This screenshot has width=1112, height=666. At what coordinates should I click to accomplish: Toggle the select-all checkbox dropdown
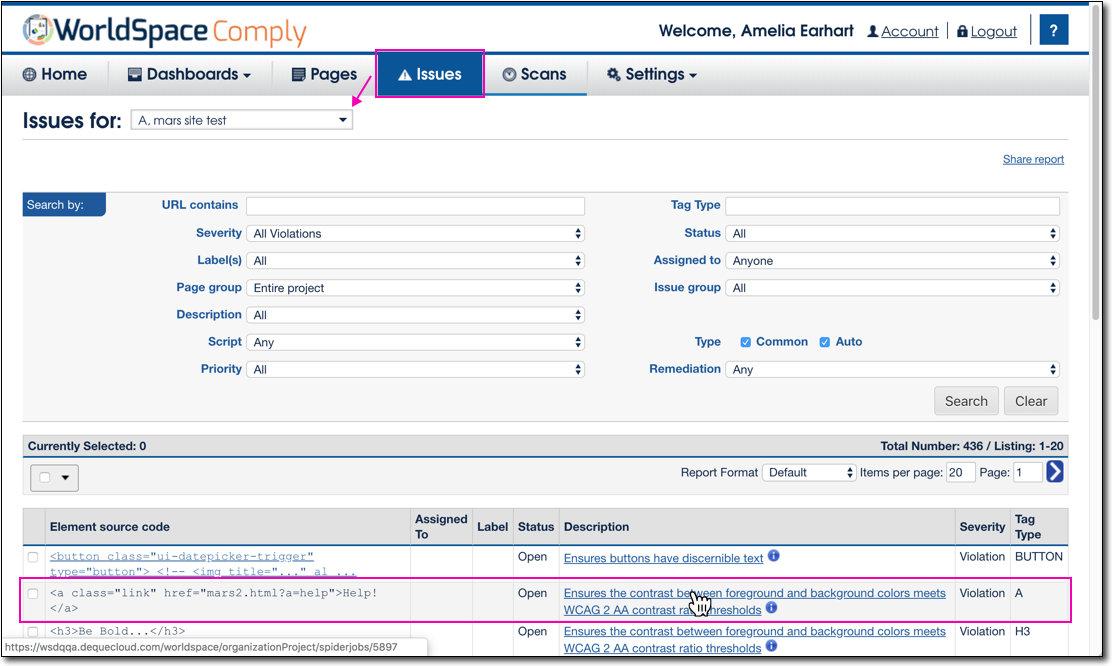55,477
